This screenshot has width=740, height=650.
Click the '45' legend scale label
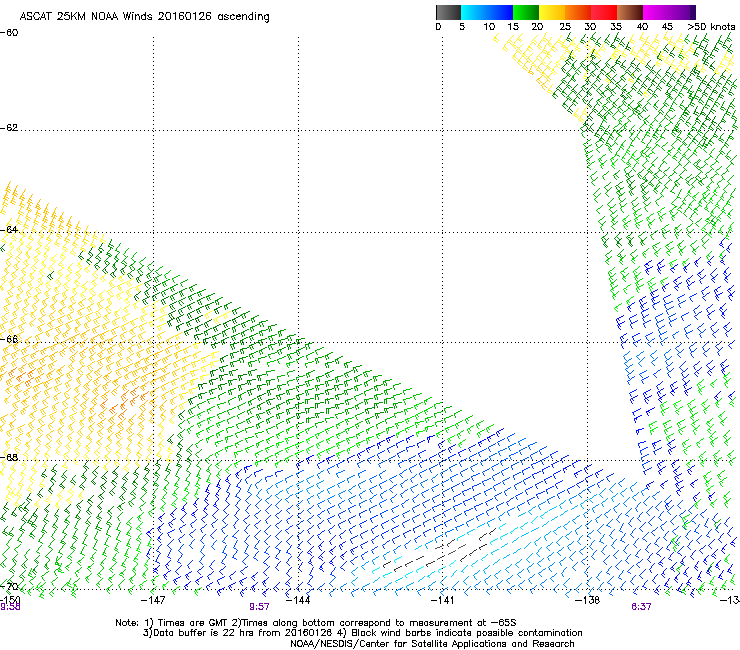pyautogui.click(x=667, y=27)
